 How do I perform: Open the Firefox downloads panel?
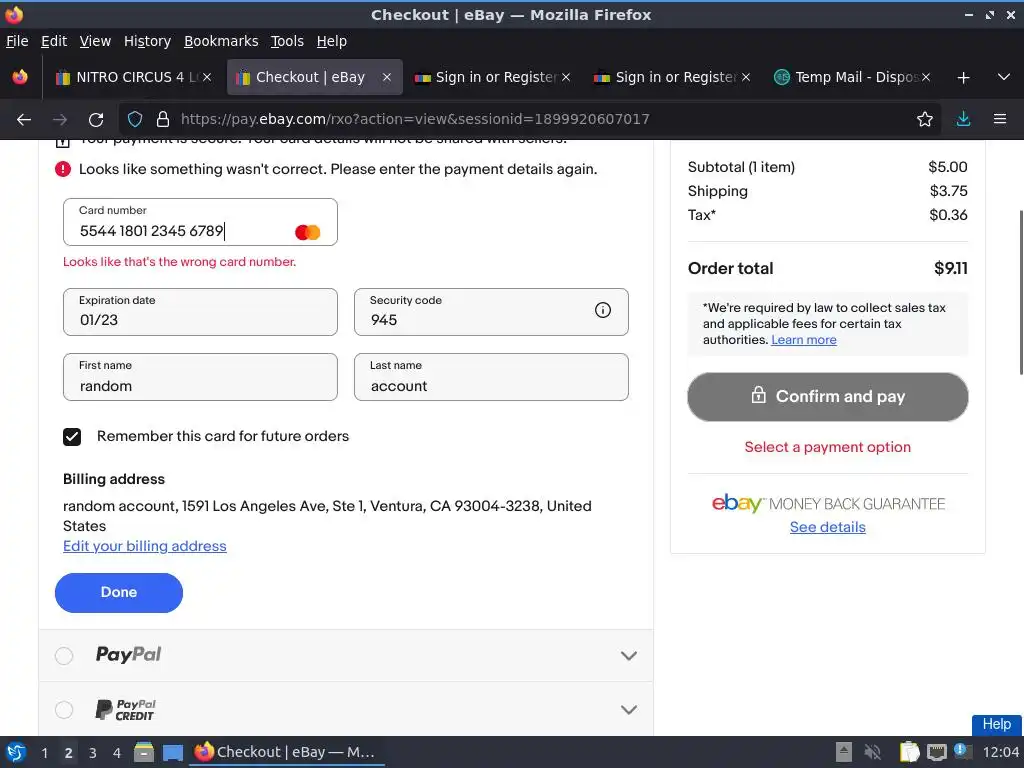(x=963, y=119)
